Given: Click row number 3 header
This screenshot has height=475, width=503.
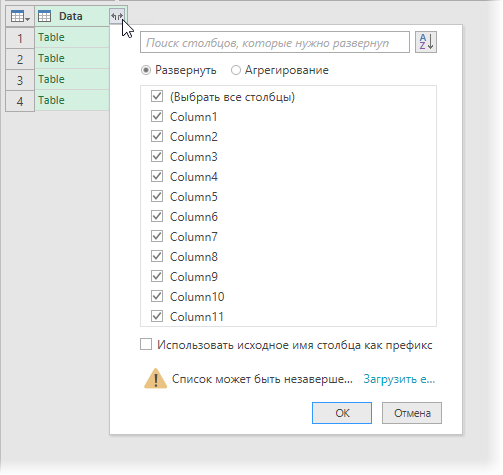Looking at the screenshot, I should [x=20, y=80].
